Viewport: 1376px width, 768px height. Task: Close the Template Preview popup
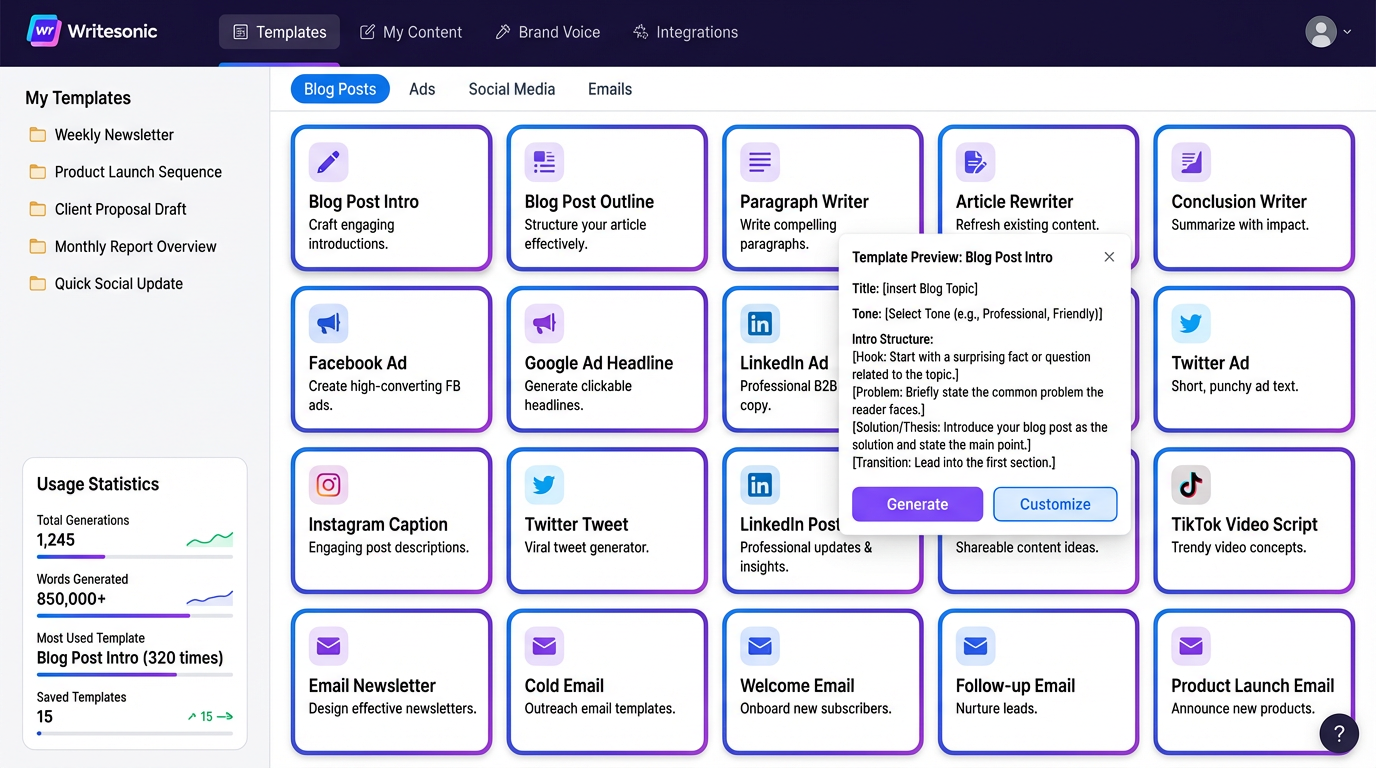[1109, 257]
